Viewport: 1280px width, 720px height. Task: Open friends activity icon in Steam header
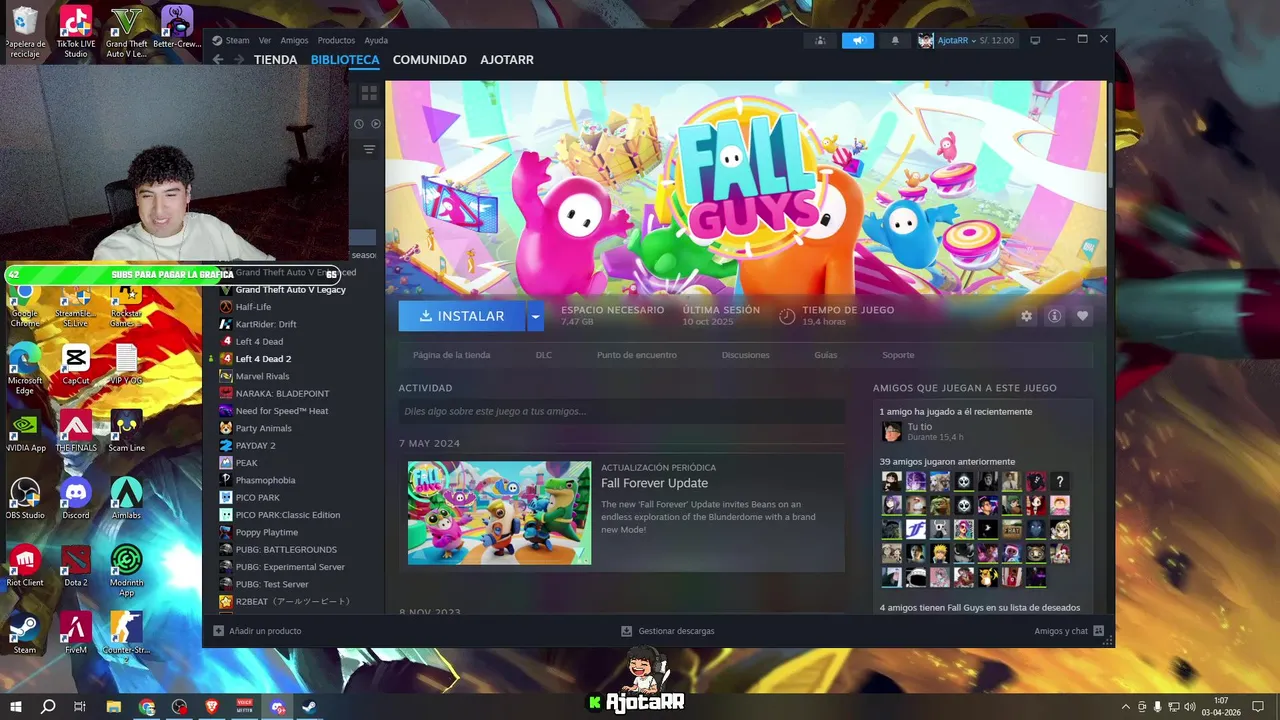[x=820, y=41]
